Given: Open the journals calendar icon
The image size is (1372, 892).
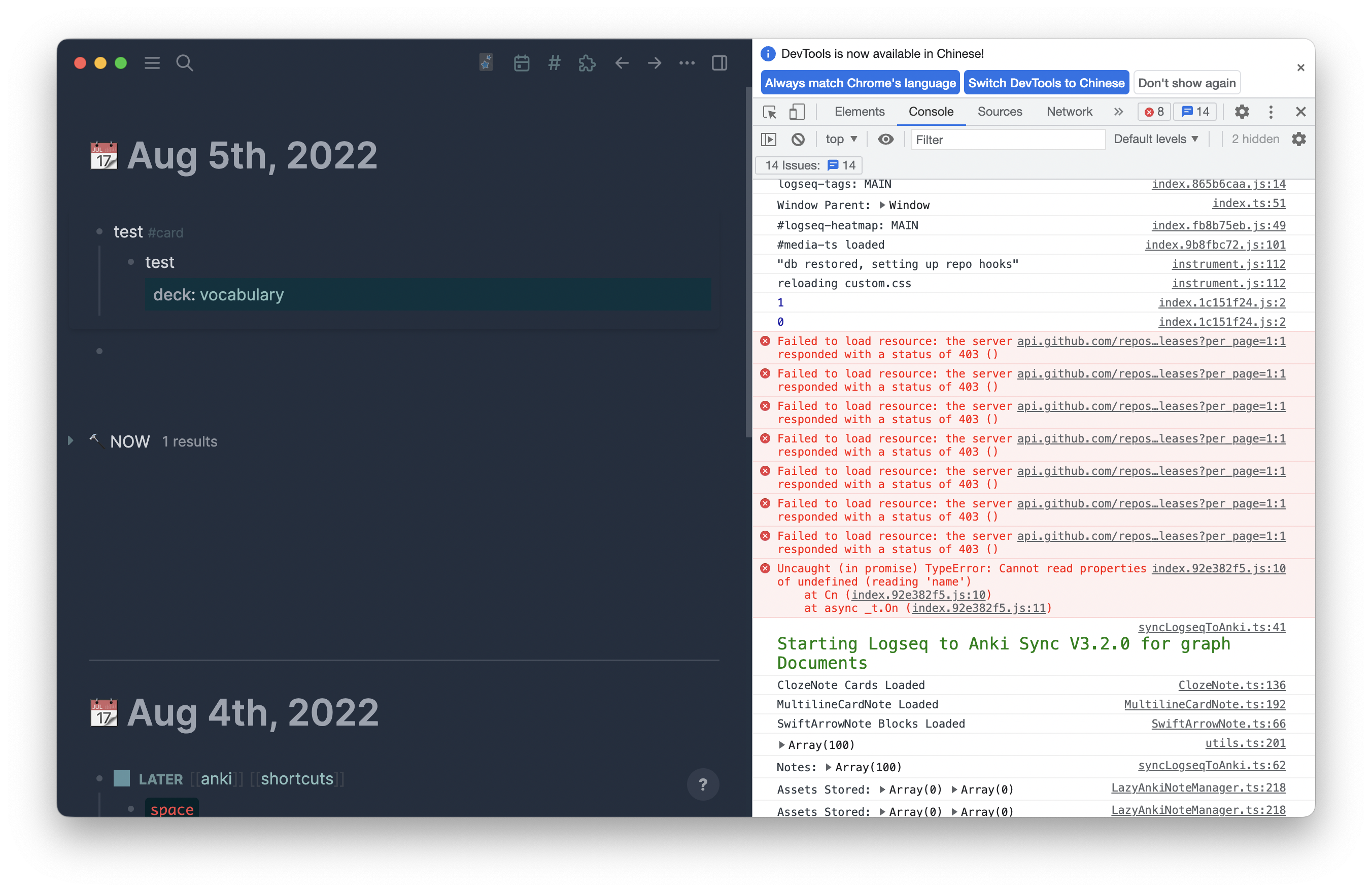Looking at the screenshot, I should tap(521, 63).
